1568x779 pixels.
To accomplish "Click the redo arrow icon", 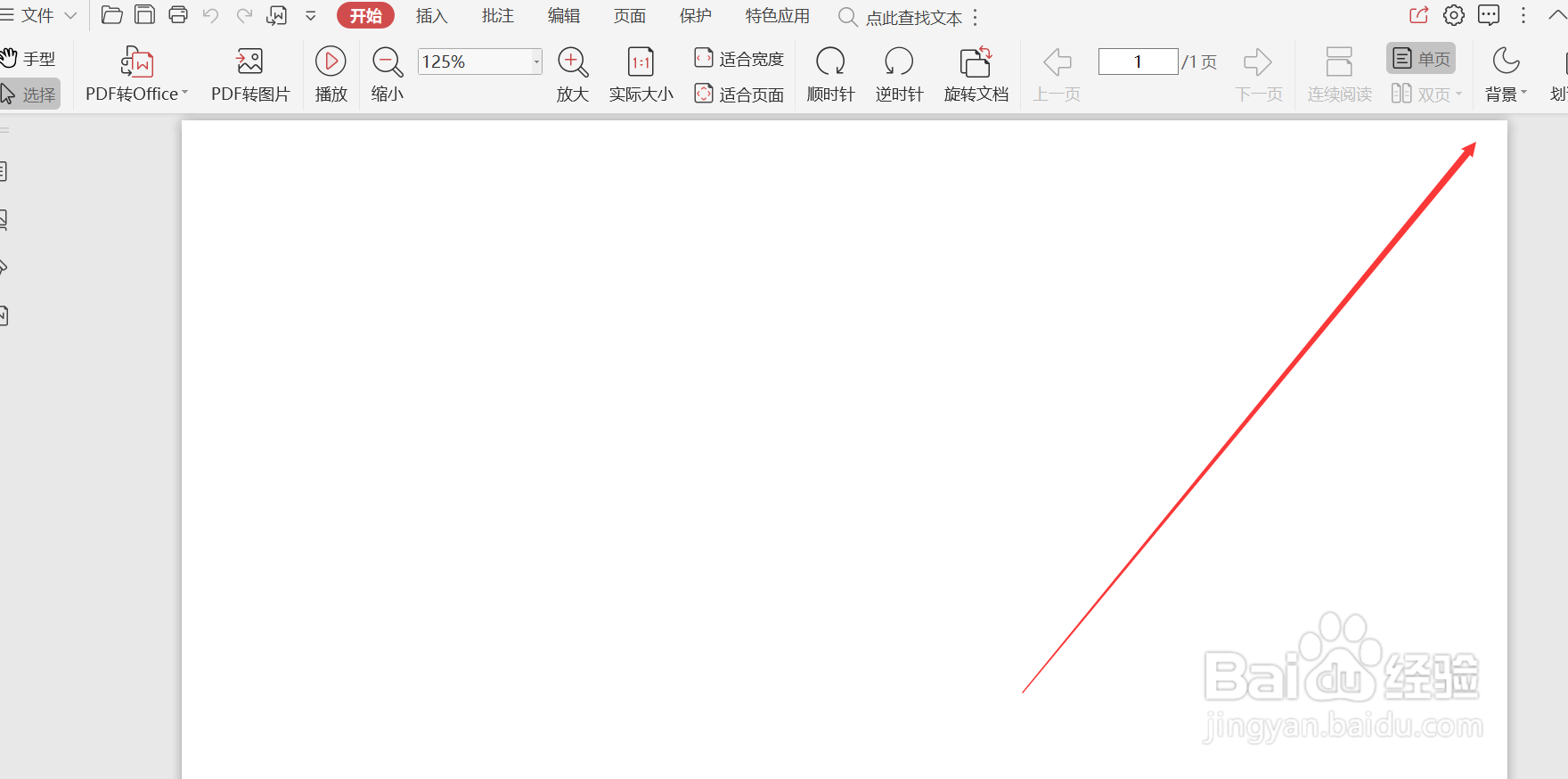I will (x=244, y=16).
